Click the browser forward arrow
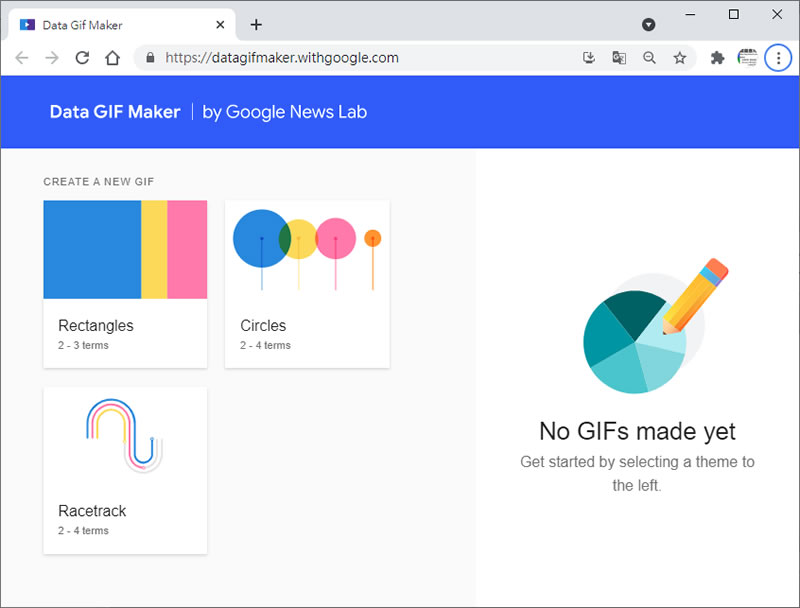 (x=52, y=58)
